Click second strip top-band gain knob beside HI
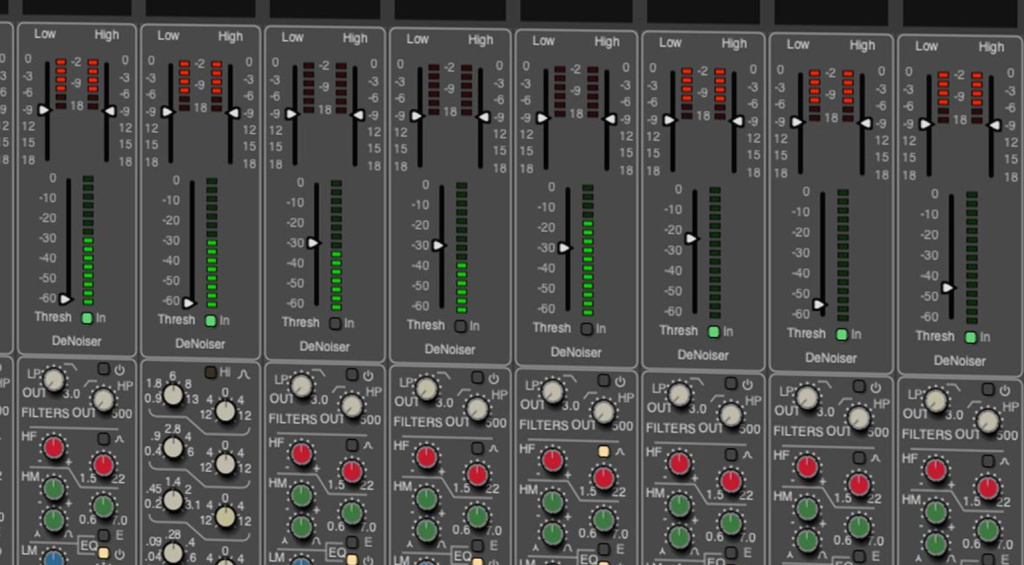Image resolution: width=1024 pixels, height=565 pixels. (225, 411)
